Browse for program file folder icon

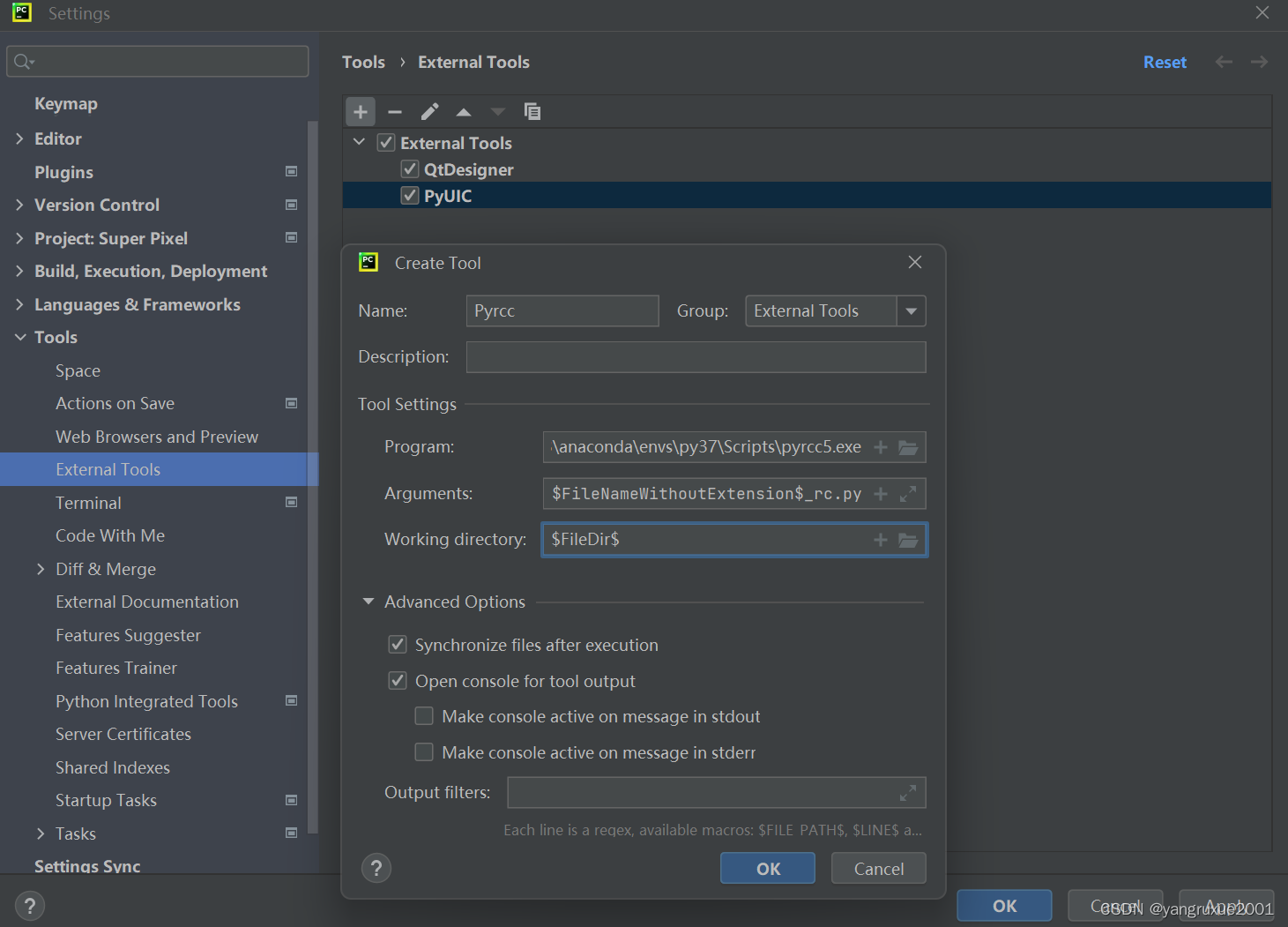[908, 447]
